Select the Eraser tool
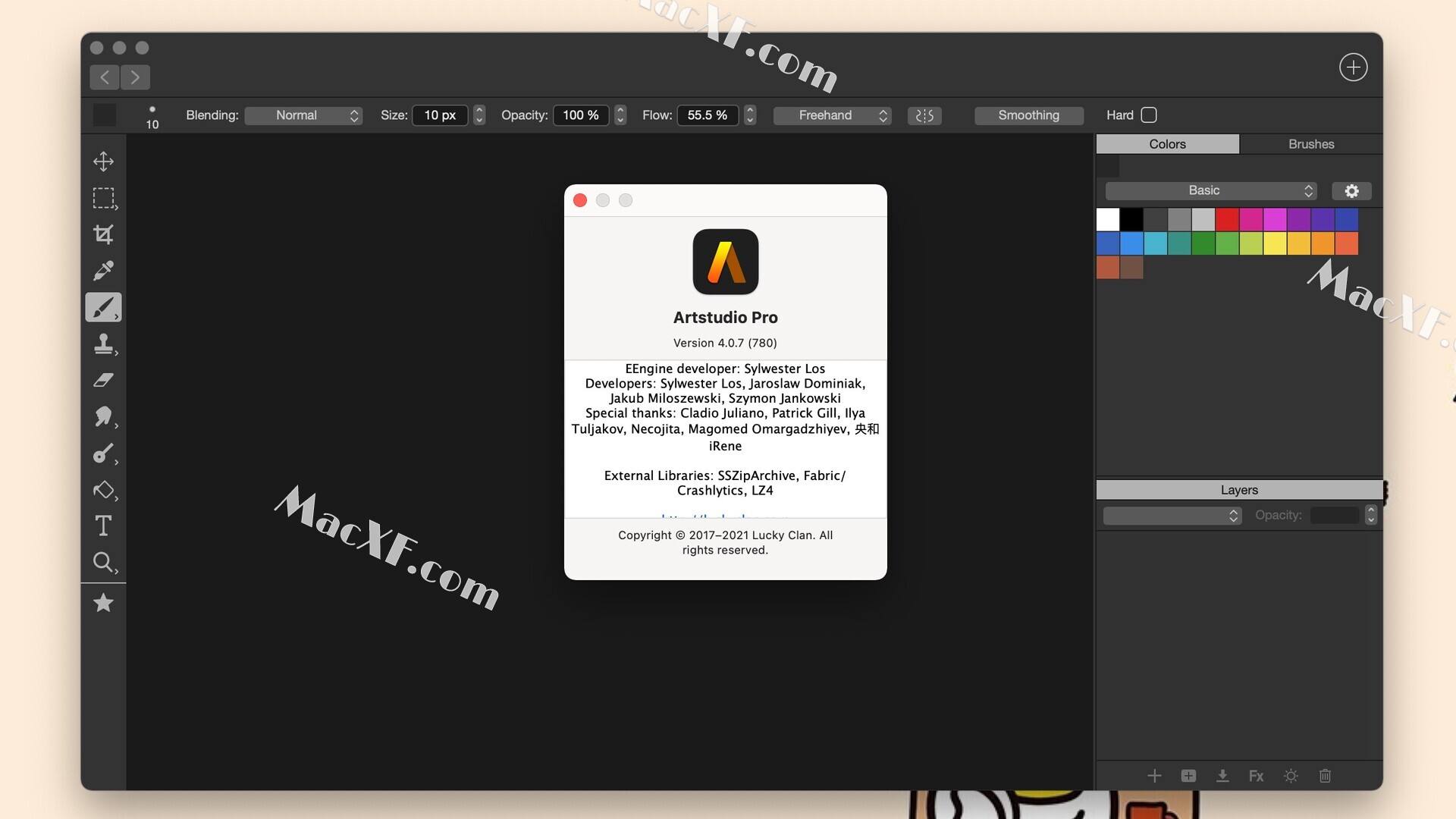The height and width of the screenshot is (819, 1456). click(103, 380)
